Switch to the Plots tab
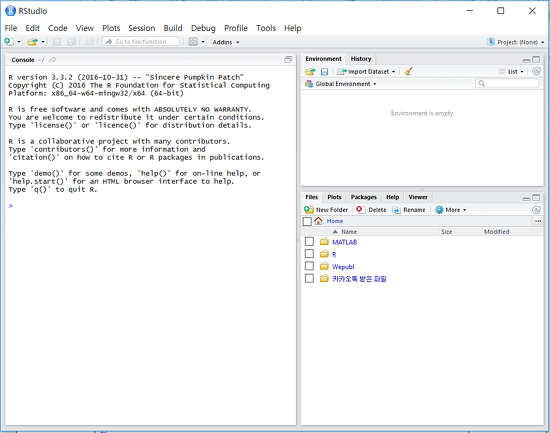The height and width of the screenshot is (433, 550). [334, 197]
